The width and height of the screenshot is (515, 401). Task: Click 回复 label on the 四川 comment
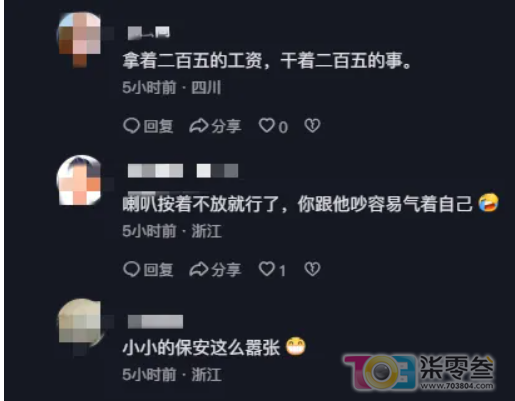158,127
